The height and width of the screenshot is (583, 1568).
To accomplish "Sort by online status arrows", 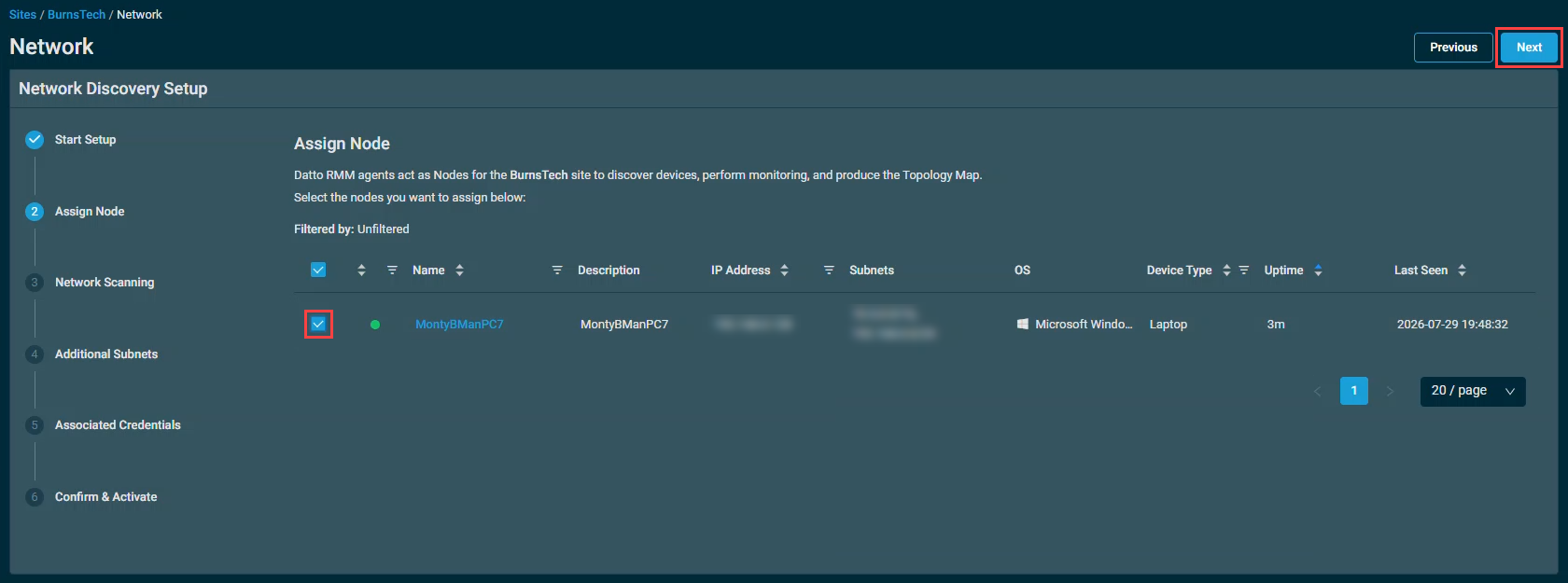I will 361,271.
